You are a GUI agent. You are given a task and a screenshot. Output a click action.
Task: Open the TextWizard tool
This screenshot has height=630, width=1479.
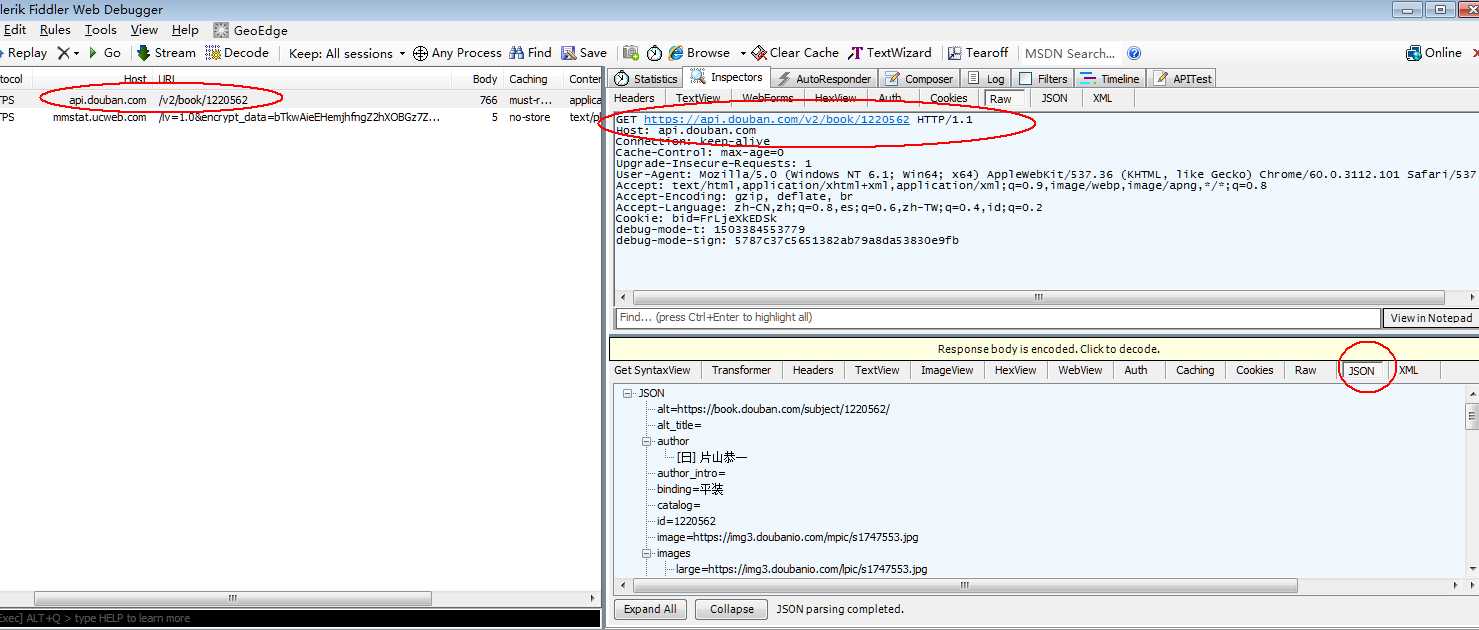890,53
